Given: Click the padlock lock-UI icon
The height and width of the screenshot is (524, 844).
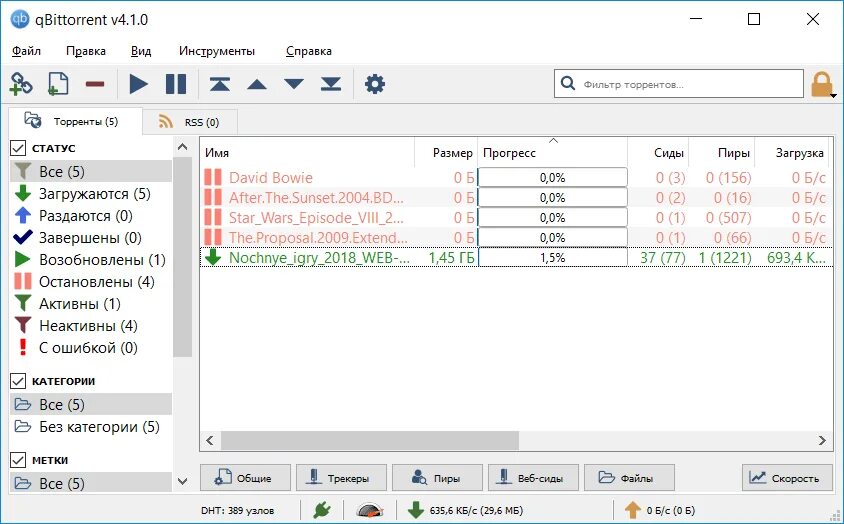Looking at the screenshot, I should click(821, 84).
